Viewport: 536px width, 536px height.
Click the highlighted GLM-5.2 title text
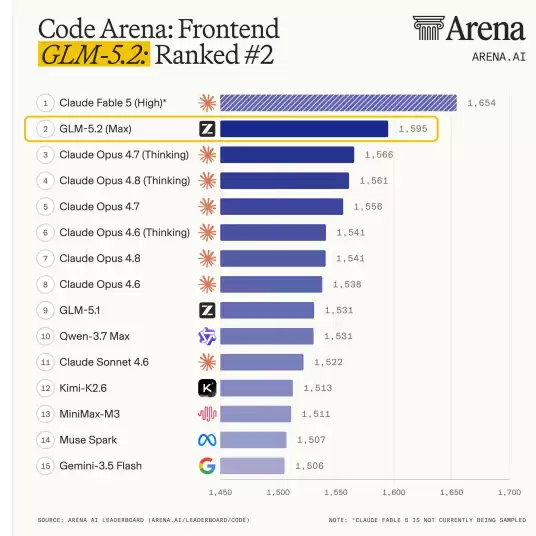point(94,54)
